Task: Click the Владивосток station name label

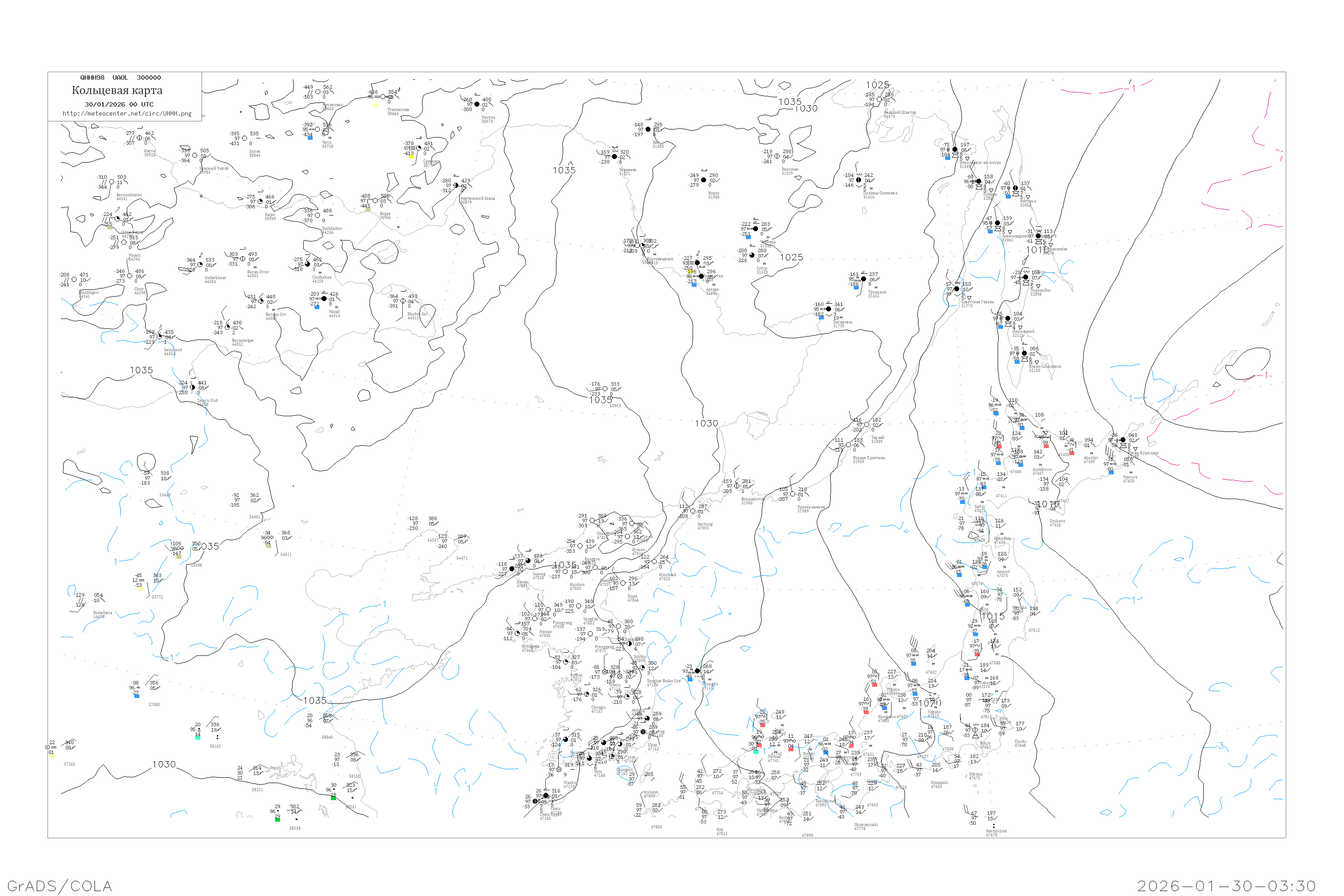Action: [753, 500]
